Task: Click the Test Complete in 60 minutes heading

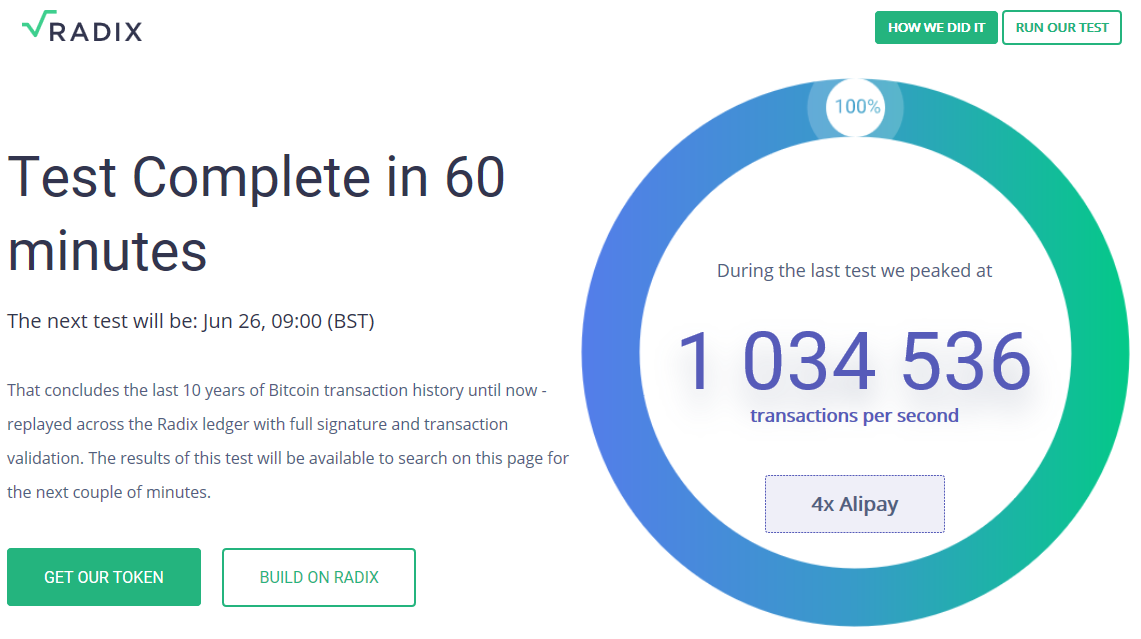Action: coord(256,214)
